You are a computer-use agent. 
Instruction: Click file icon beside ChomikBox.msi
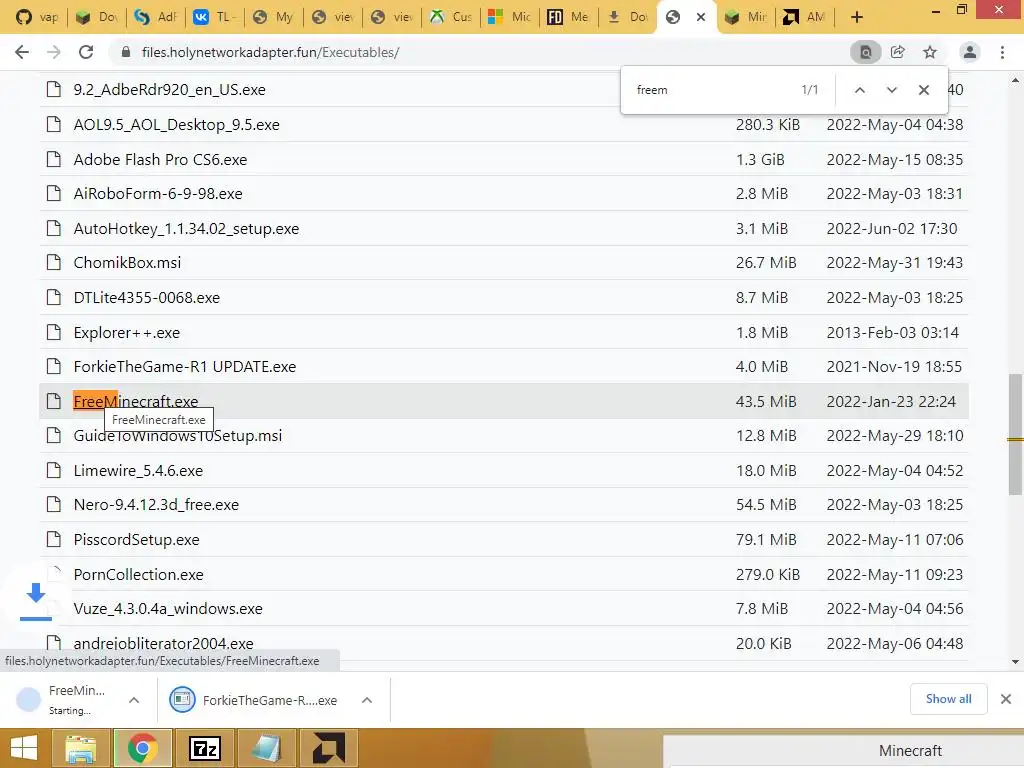click(54, 263)
